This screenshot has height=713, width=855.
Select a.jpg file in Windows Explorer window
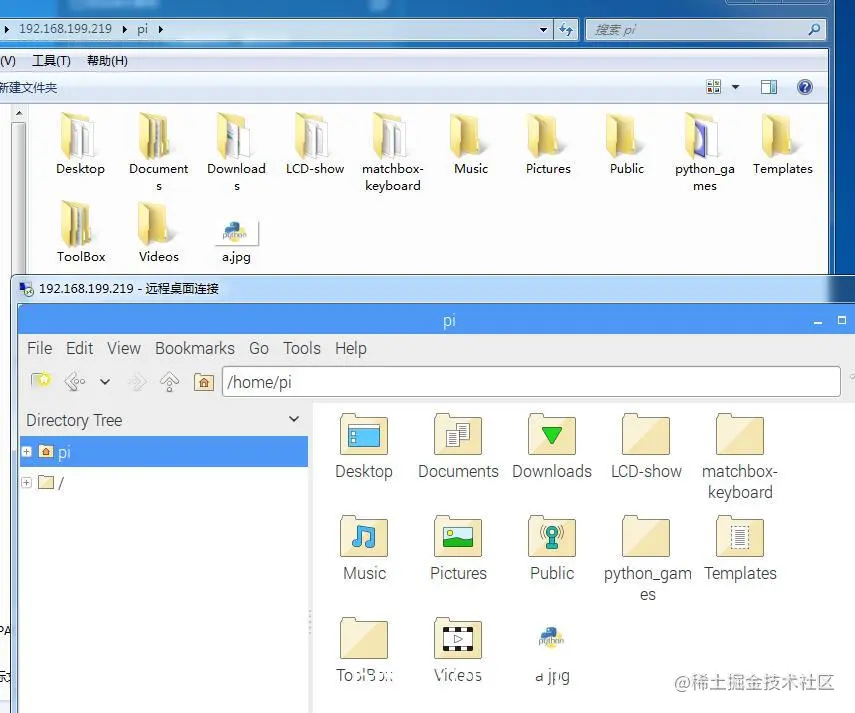click(x=236, y=240)
